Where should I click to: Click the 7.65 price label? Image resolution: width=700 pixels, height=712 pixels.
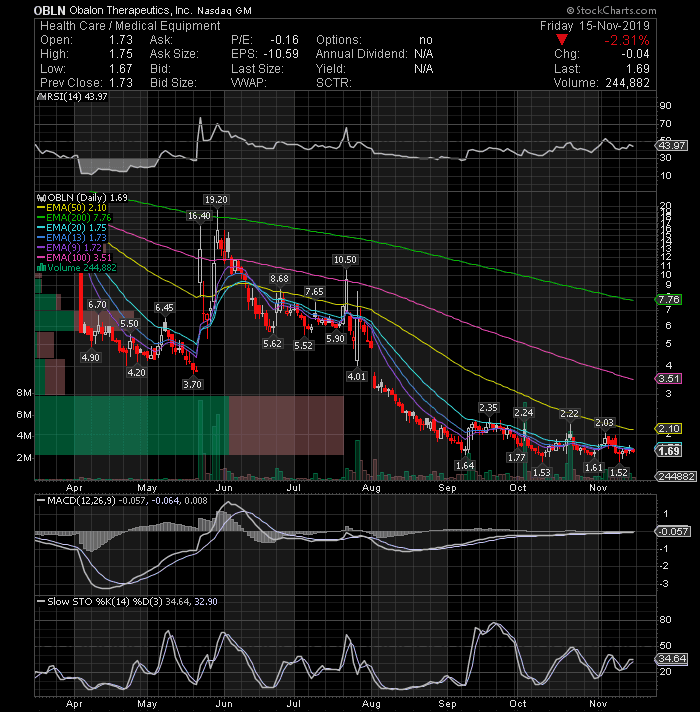(314, 292)
